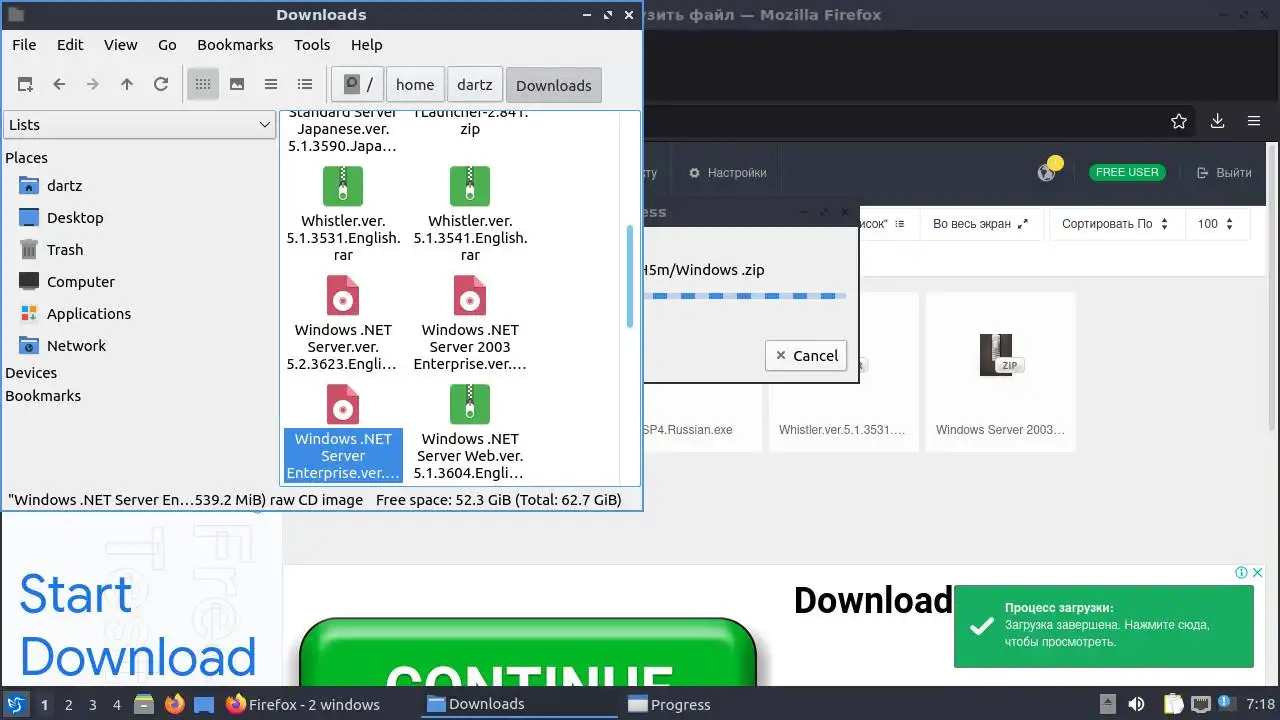Bookmark this page with star icon
Screen dimensions: 1280x720
tap(1179, 121)
